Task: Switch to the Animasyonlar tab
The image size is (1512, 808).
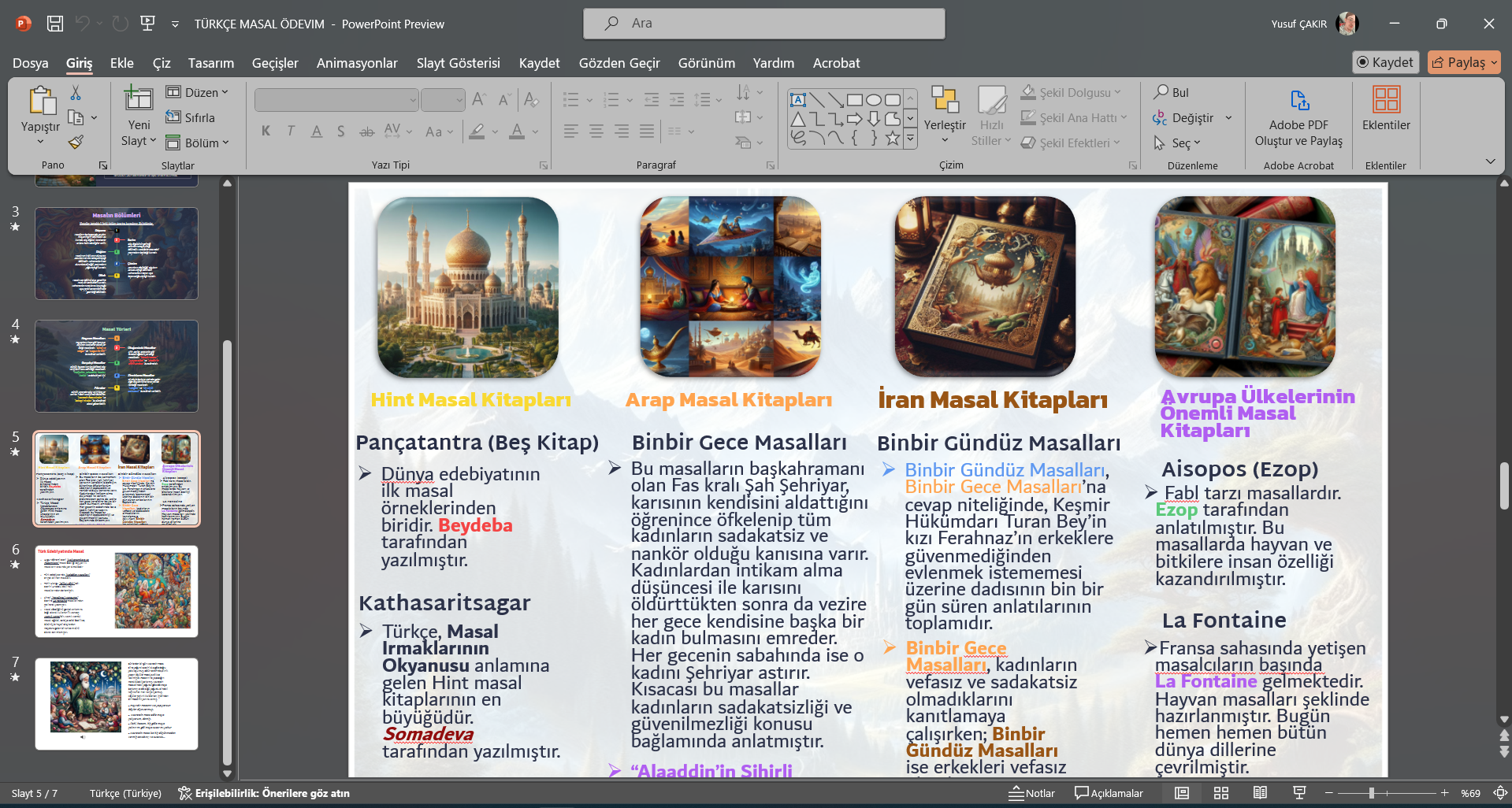Action: [x=357, y=63]
